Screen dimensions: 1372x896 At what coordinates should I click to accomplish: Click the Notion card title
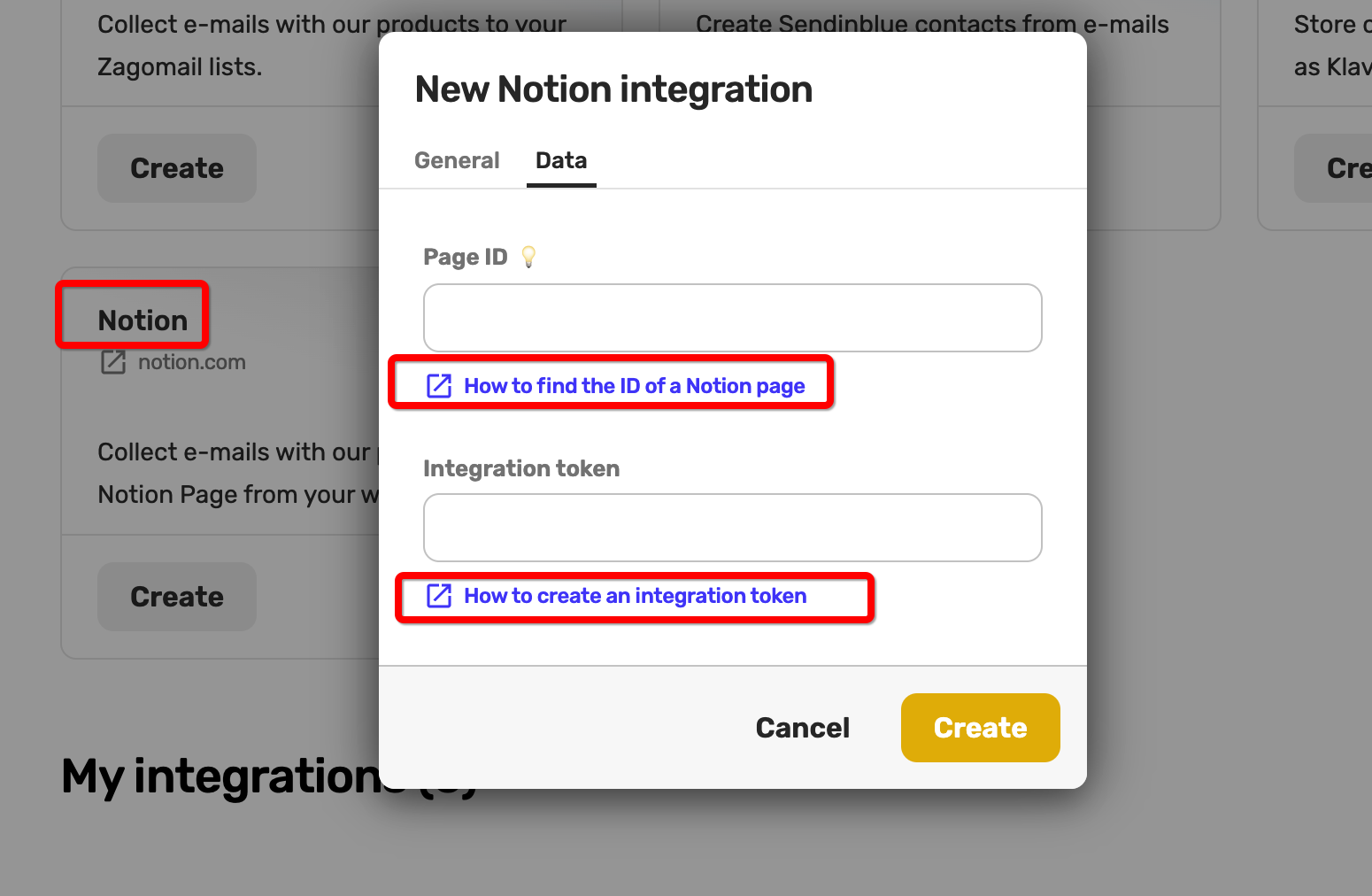pos(143,321)
